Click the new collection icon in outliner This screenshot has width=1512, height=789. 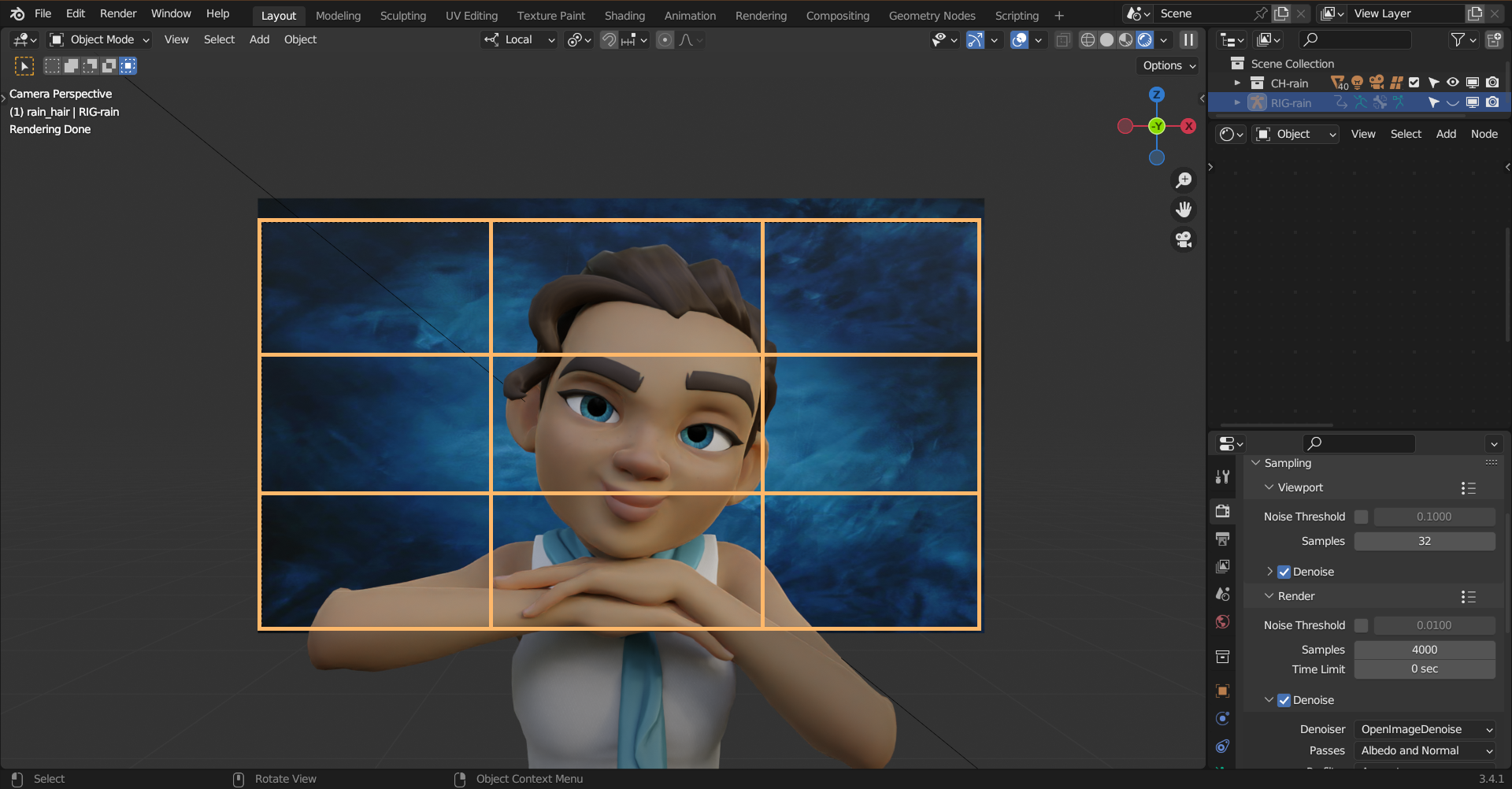coord(1493,39)
